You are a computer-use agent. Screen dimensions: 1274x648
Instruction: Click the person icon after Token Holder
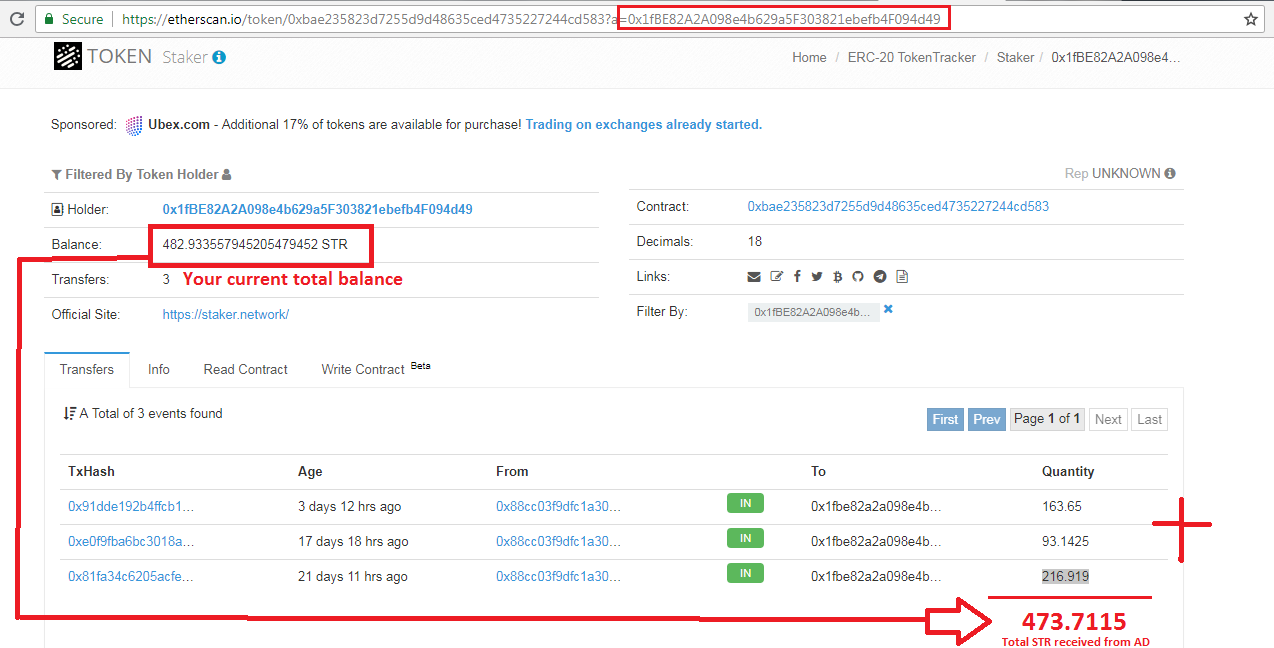point(227,174)
